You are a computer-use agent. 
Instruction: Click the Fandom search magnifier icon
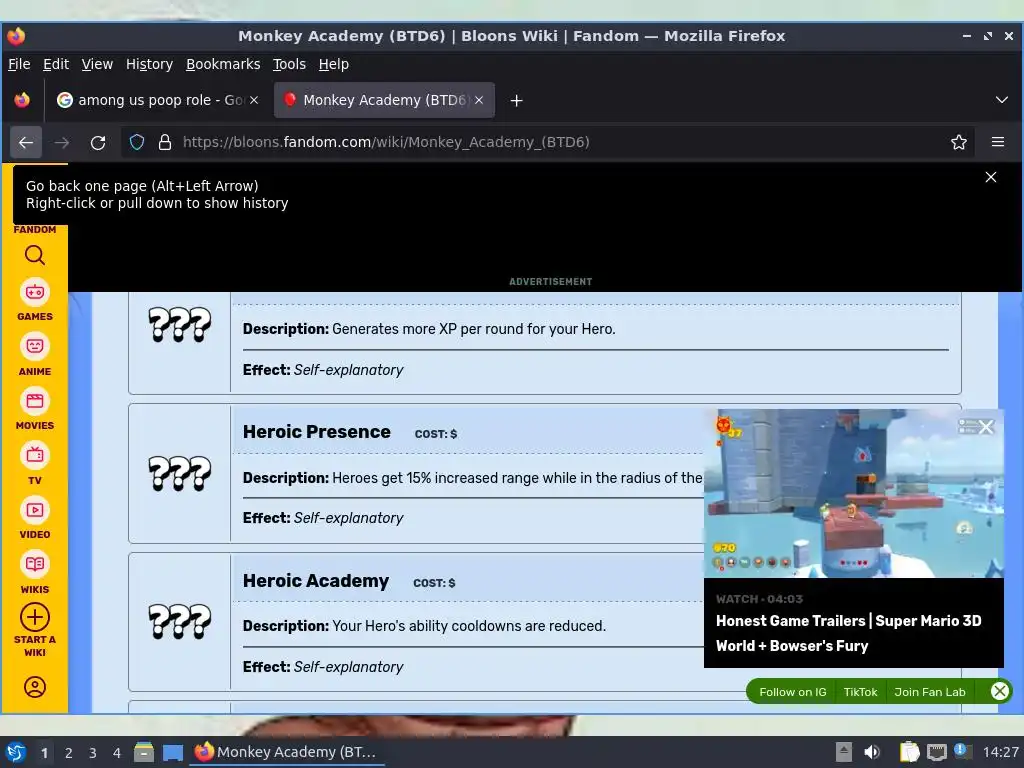[35, 255]
